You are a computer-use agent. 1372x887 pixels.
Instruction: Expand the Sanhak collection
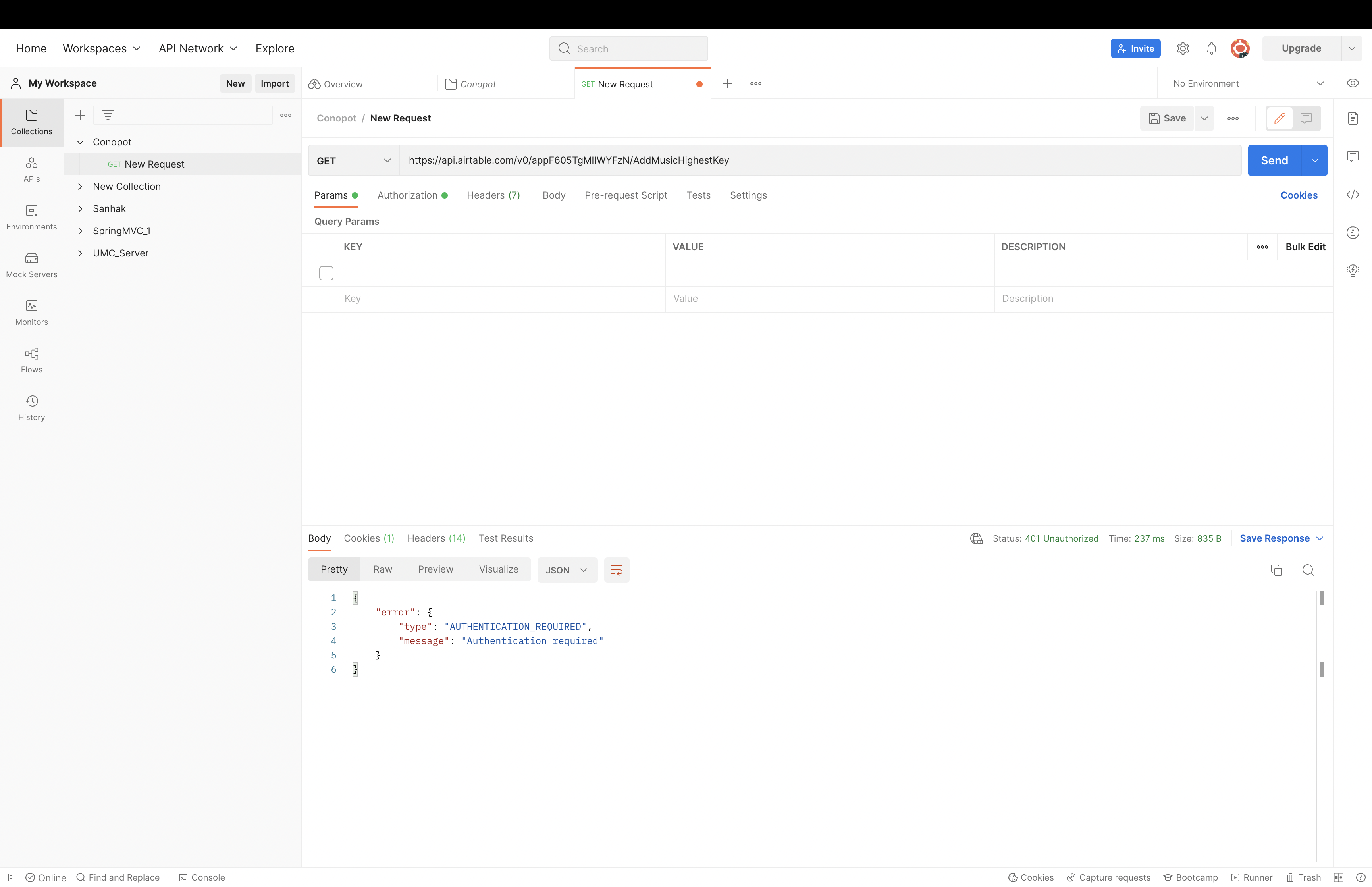tap(81, 208)
